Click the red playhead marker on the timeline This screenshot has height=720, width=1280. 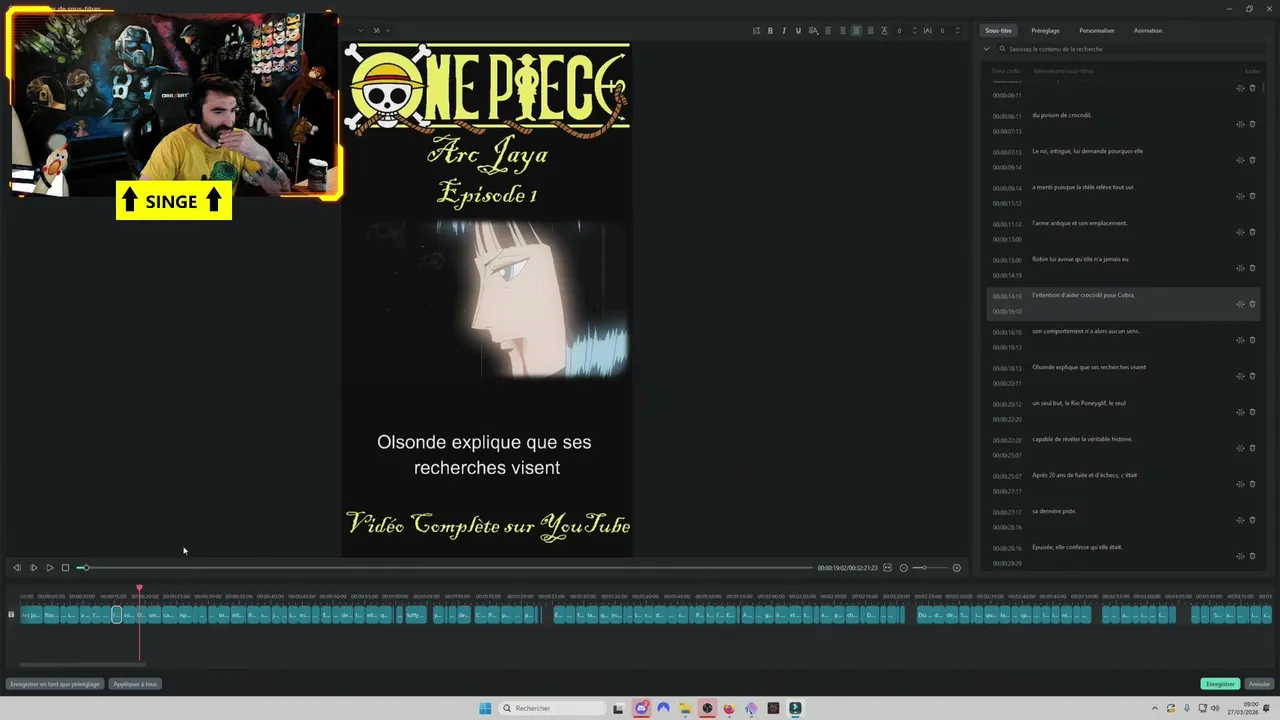click(139, 588)
